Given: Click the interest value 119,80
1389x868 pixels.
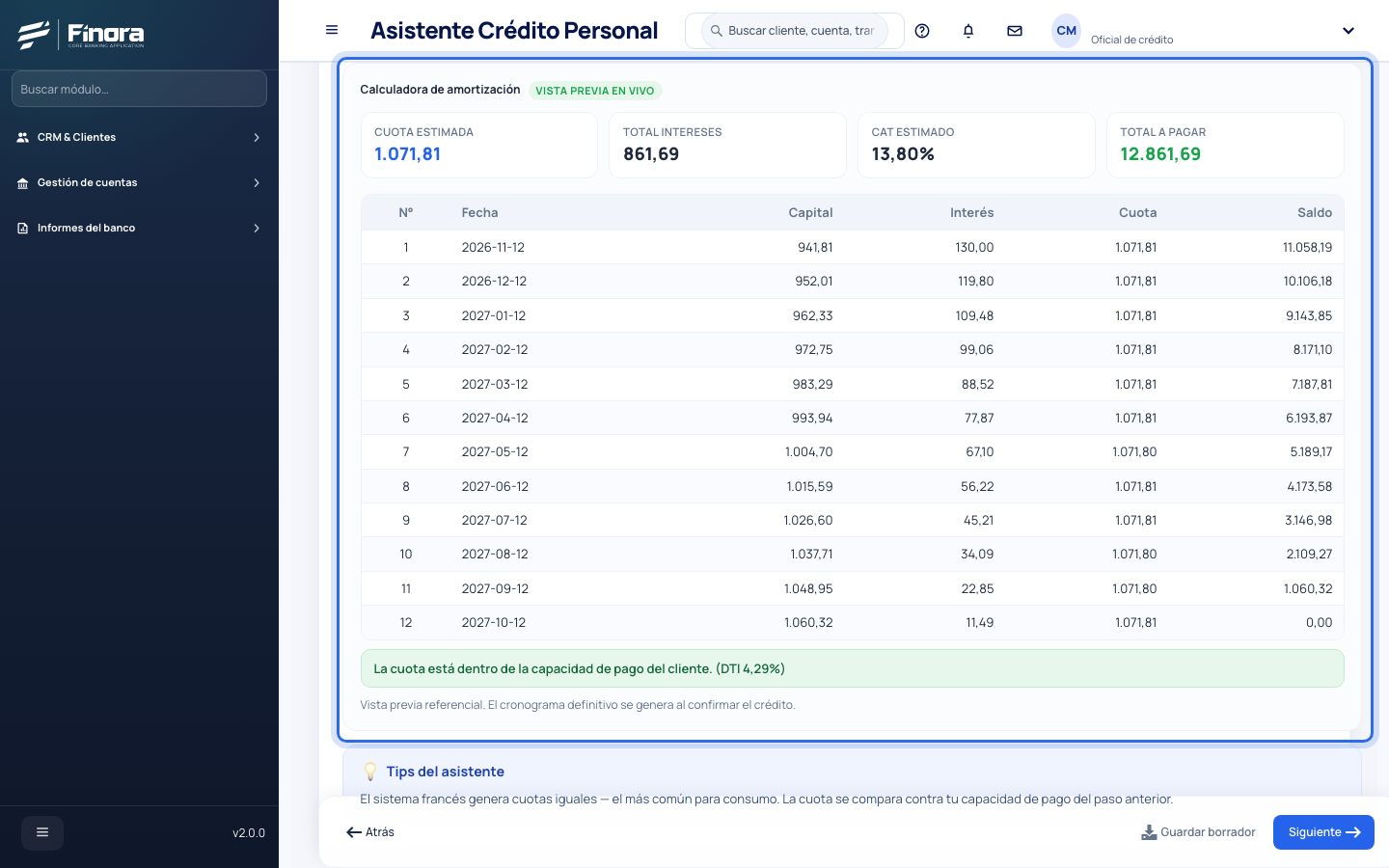Looking at the screenshot, I should 975,282.
